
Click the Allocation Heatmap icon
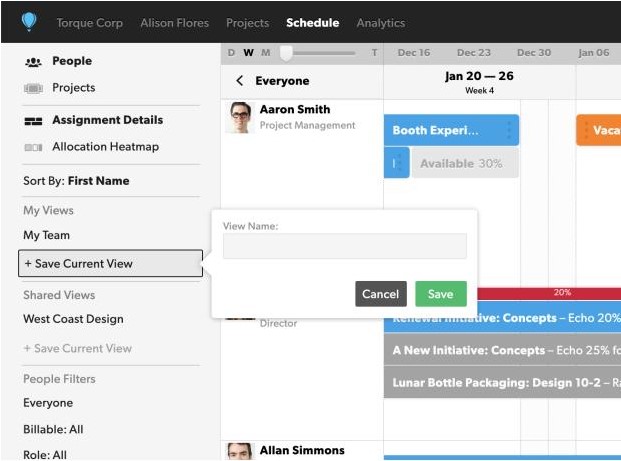point(33,147)
